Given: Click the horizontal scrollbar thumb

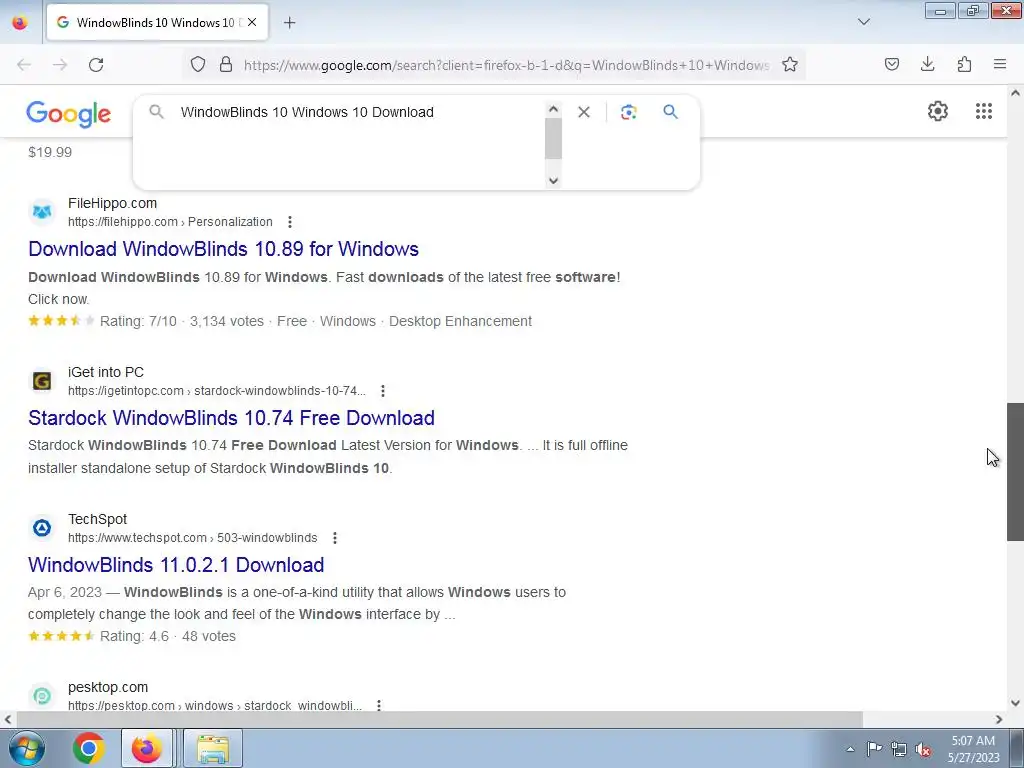Looking at the screenshot, I should click(440, 719).
